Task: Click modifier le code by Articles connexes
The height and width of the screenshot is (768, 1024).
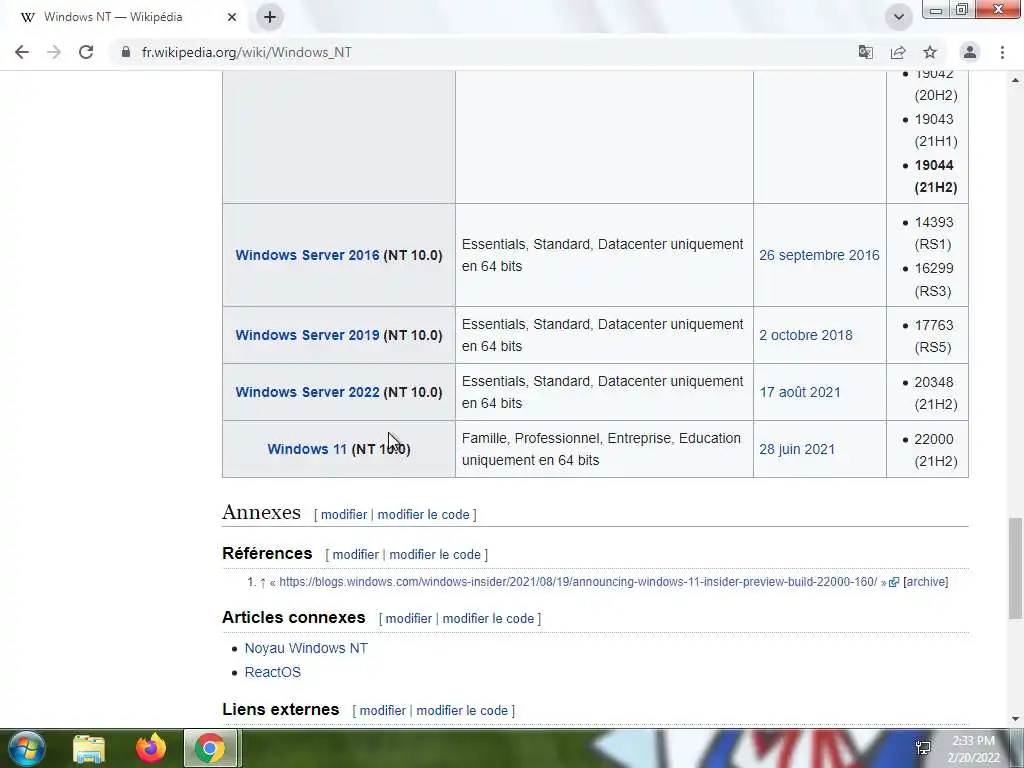Action: click(488, 618)
